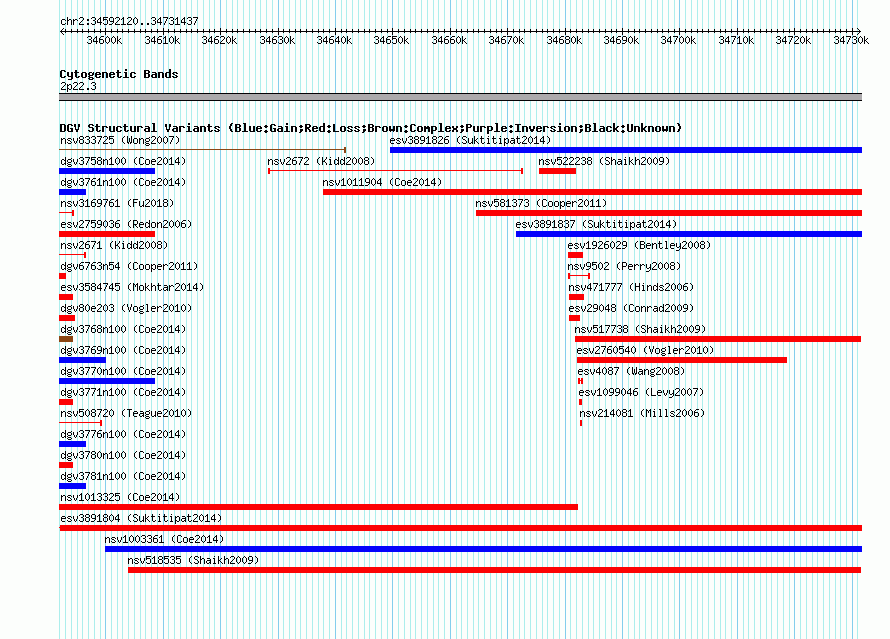Click nsv517738 (Shaikh2009) variant label

click(x=640, y=329)
